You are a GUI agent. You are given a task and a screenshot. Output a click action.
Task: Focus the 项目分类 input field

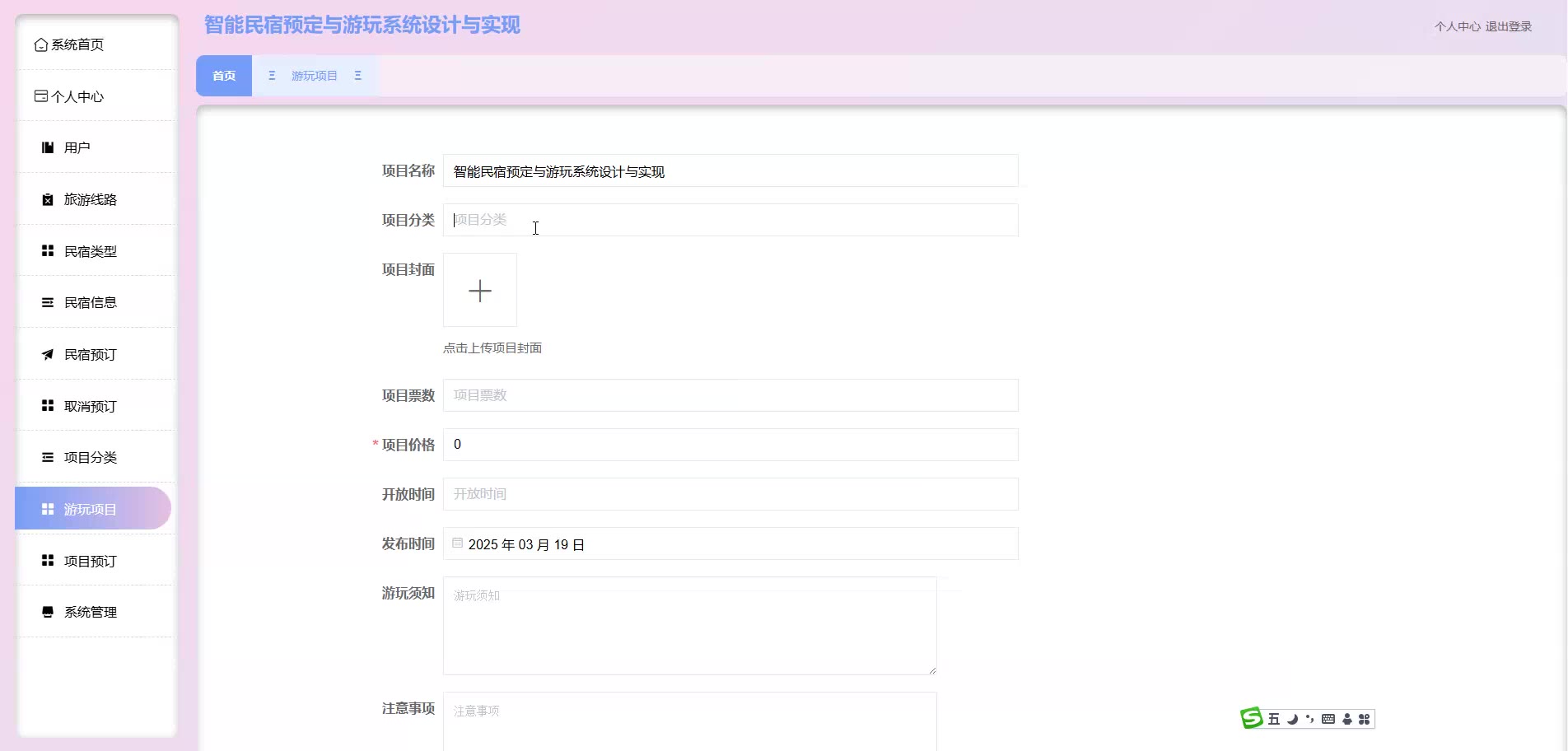click(x=730, y=220)
